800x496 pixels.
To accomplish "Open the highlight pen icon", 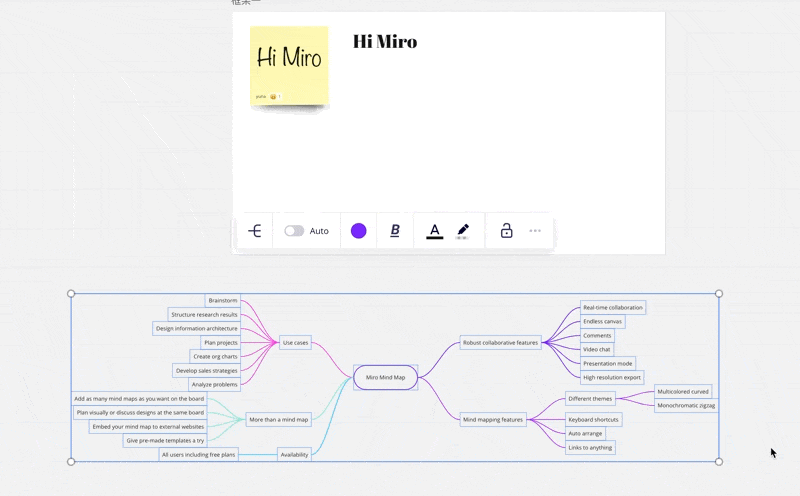I will coord(463,231).
